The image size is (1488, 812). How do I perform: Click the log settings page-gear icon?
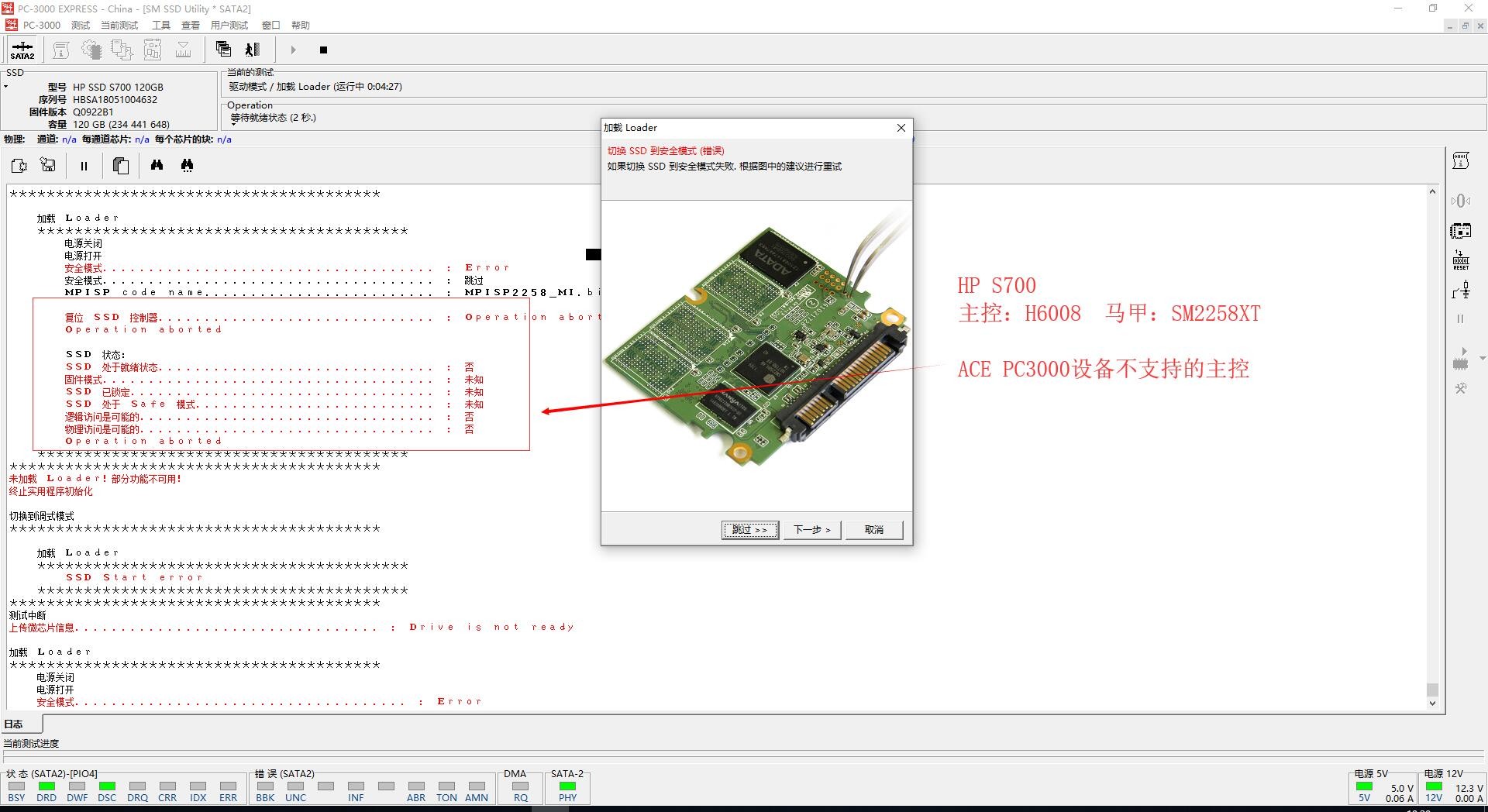click(19, 165)
